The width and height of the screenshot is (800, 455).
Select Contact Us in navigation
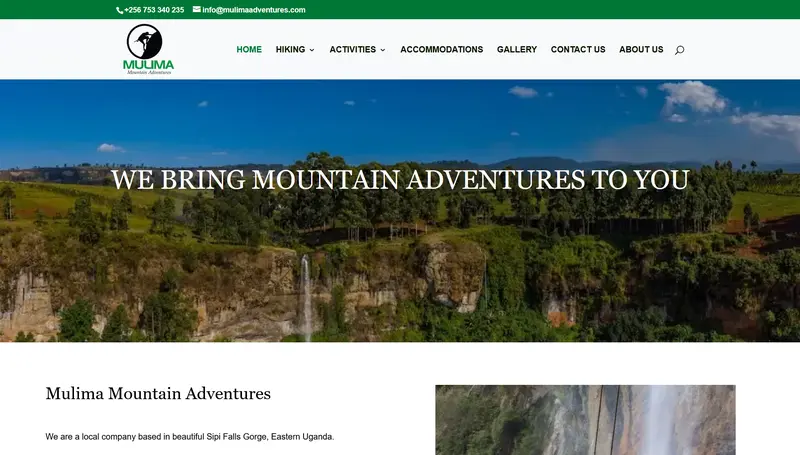578,49
